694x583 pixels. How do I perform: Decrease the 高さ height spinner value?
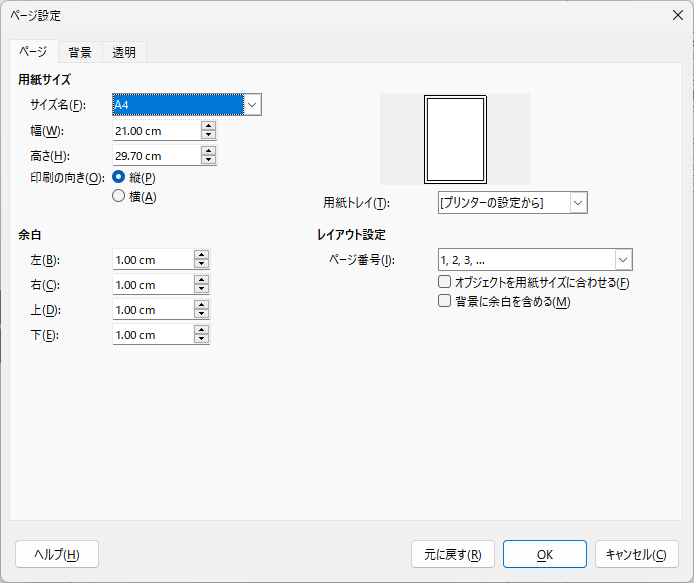point(208,160)
